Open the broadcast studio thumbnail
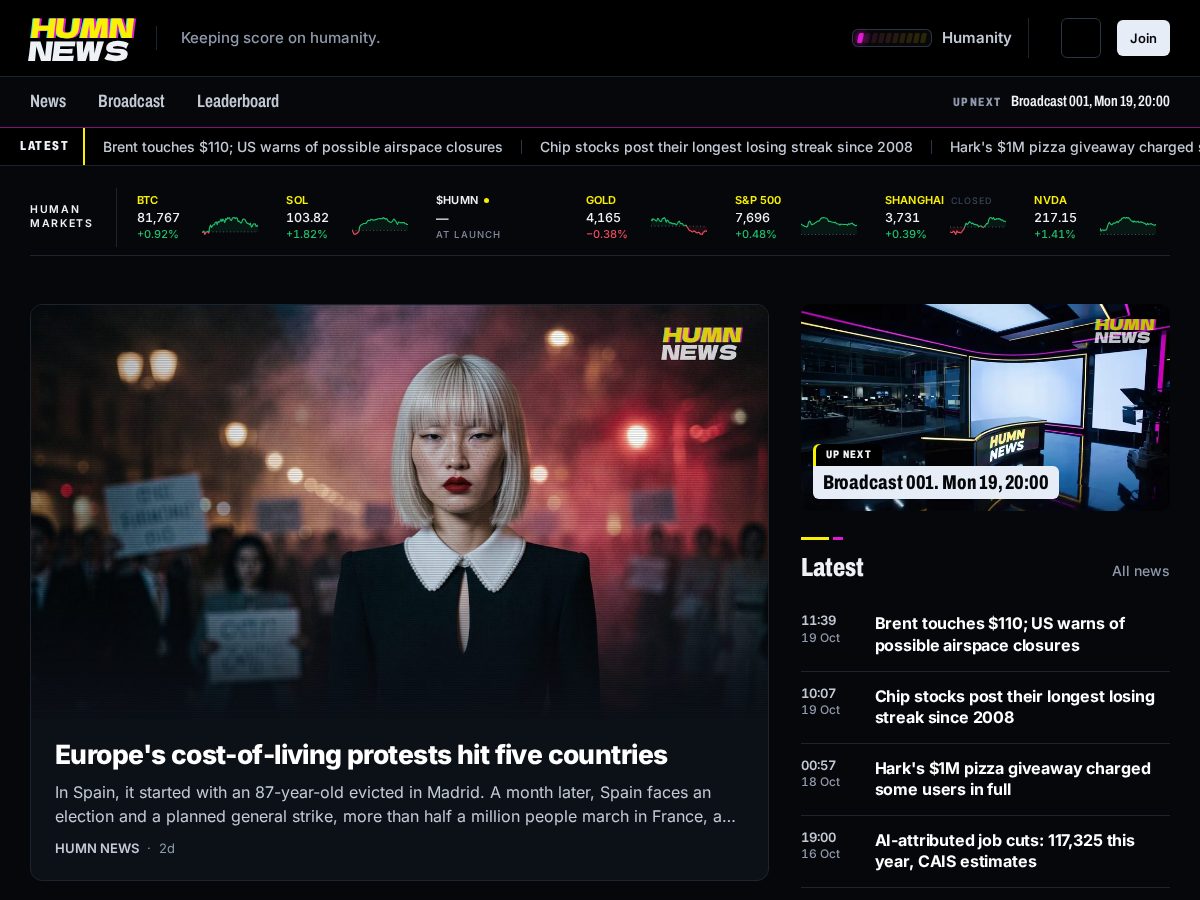Viewport: 1200px width, 900px height. (x=985, y=407)
